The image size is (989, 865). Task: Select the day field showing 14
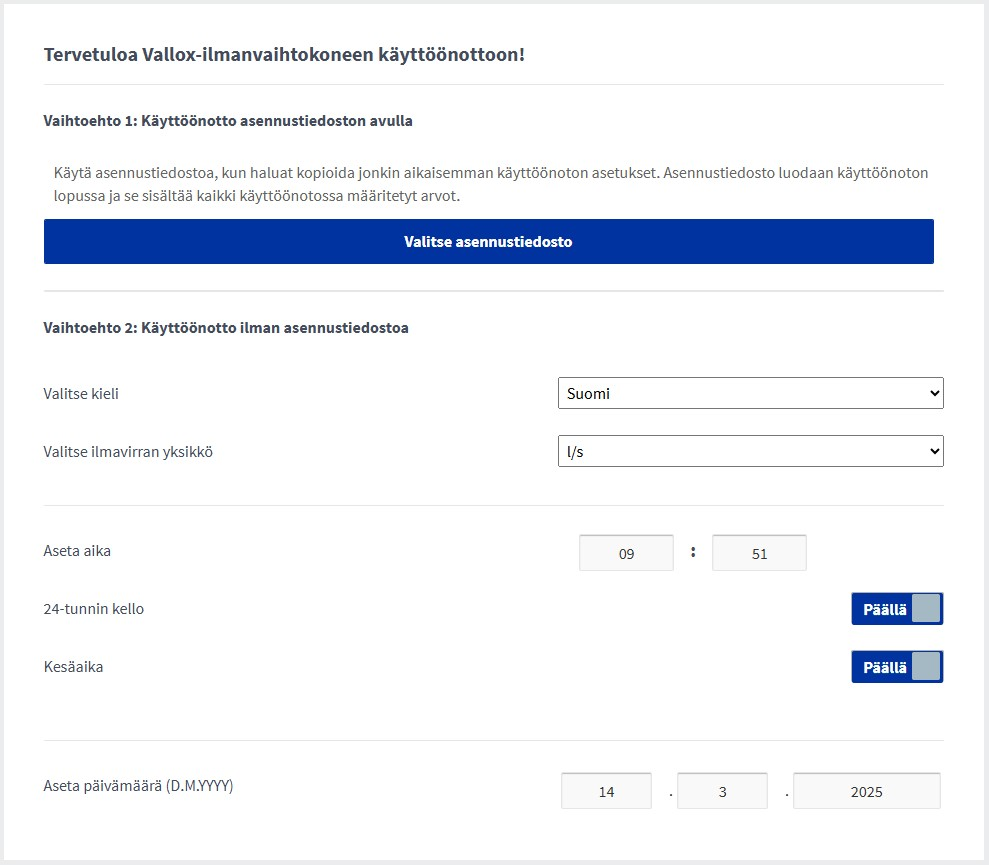606,791
